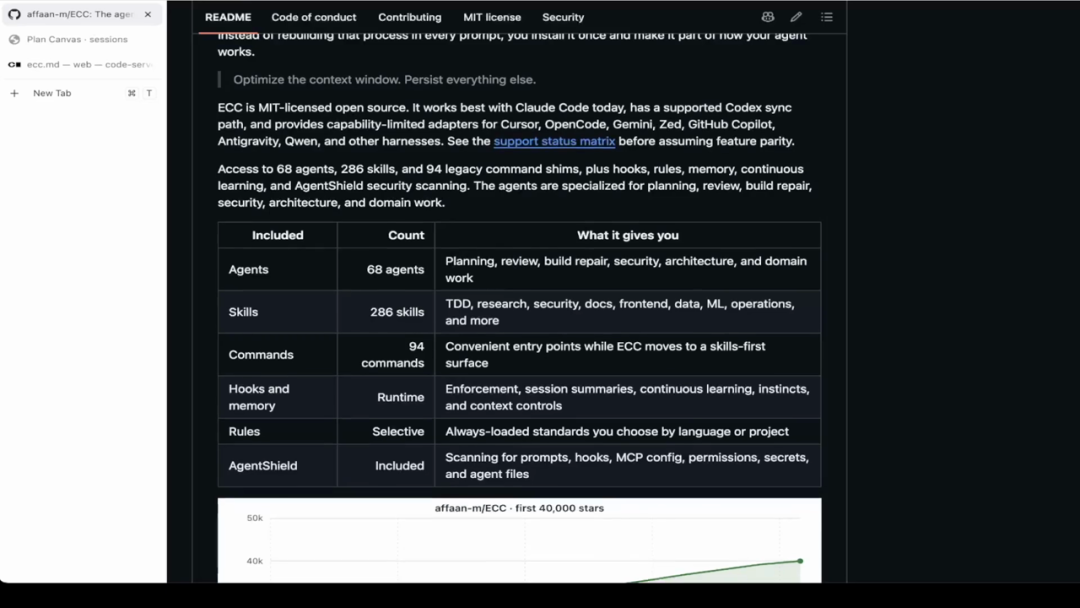Click the Included count cell for AgentShield
This screenshot has height=608, width=1080.
[x=386, y=466]
